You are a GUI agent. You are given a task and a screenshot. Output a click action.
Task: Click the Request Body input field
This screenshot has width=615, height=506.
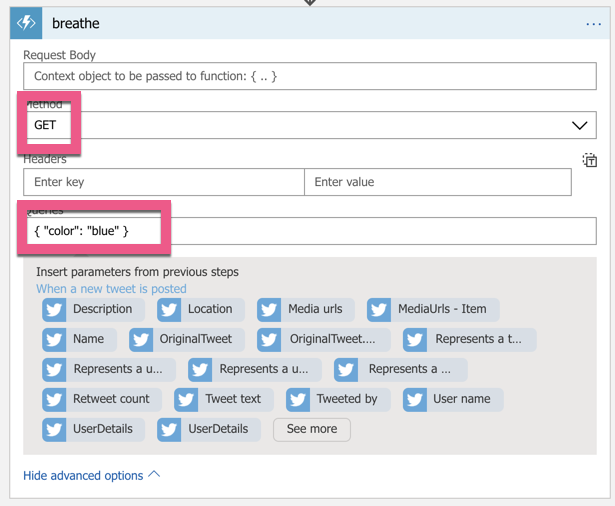click(309, 76)
